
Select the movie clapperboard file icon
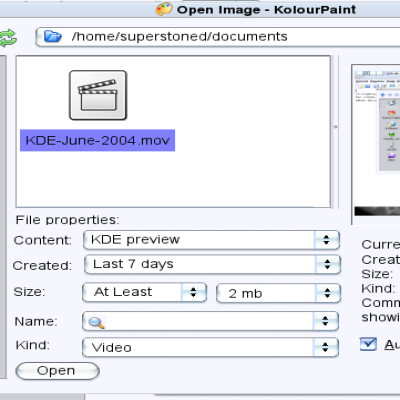point(98,95)
